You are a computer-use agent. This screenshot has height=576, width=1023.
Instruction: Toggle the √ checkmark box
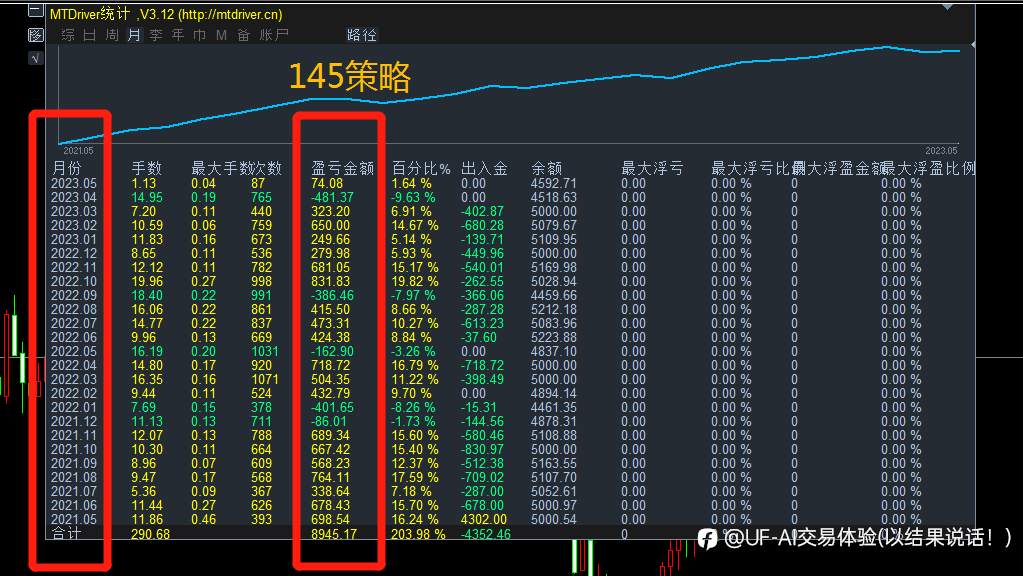(35, 59)
